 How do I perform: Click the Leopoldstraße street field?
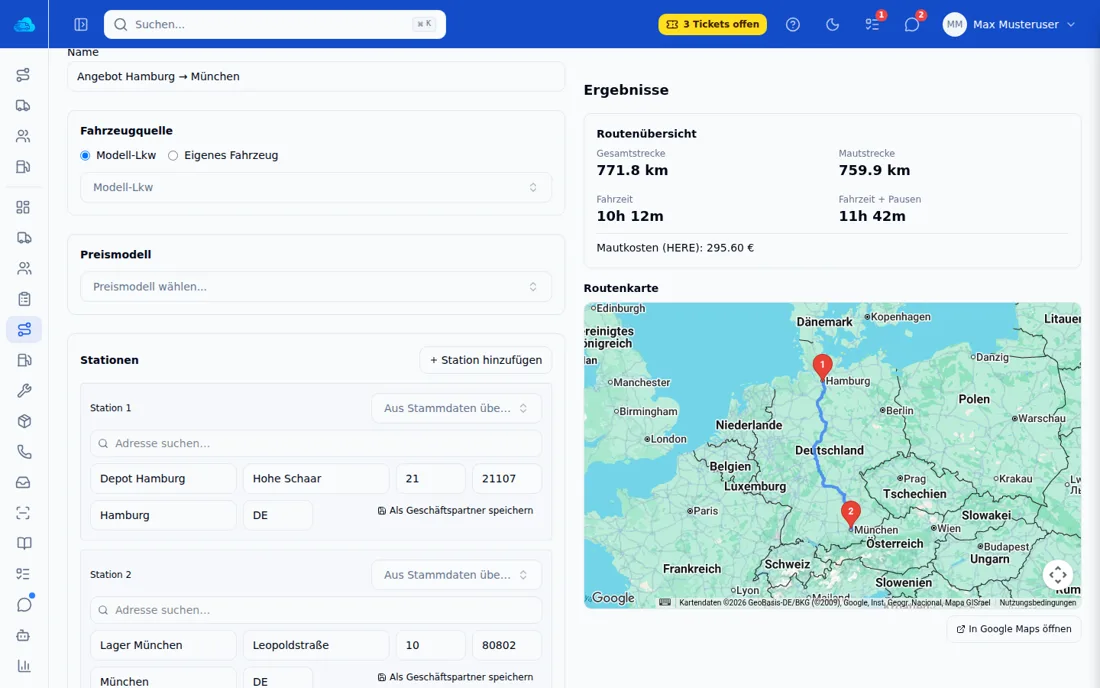click(x=316, y=645)
